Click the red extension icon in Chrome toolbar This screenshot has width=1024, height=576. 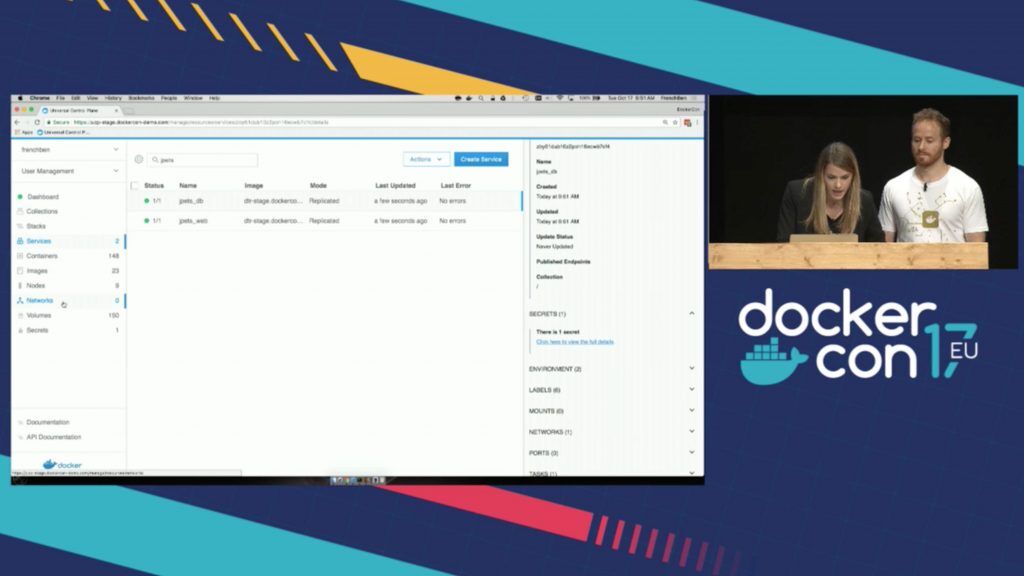(687, 122)
